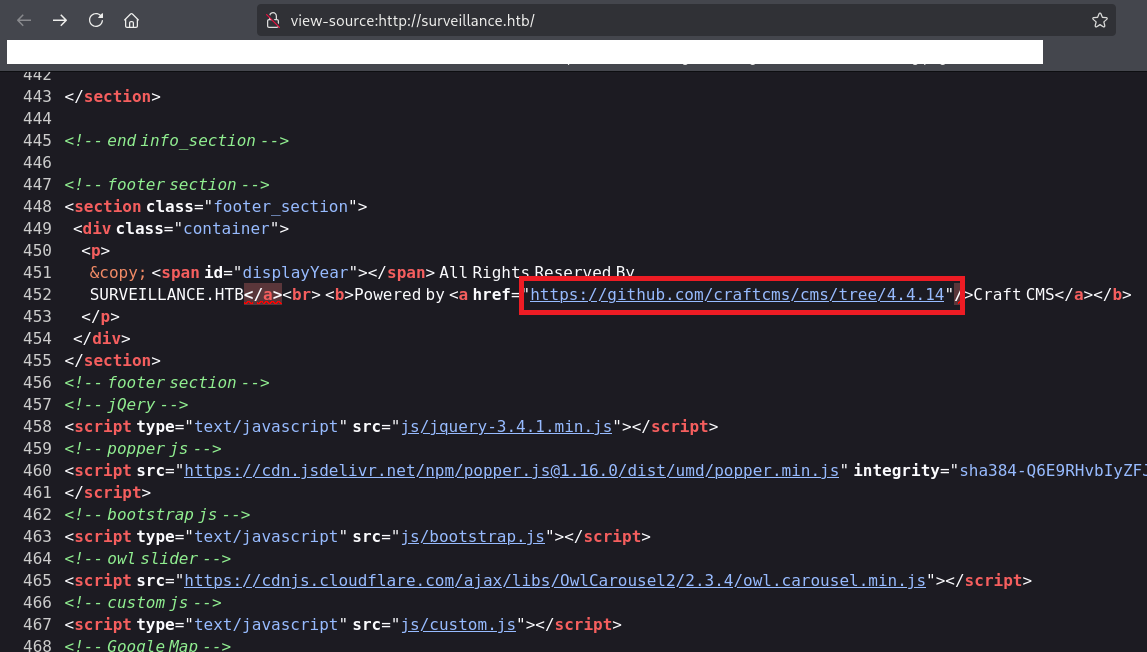
Task: Click line number 447 in the gutter
Action: (36, 184)
